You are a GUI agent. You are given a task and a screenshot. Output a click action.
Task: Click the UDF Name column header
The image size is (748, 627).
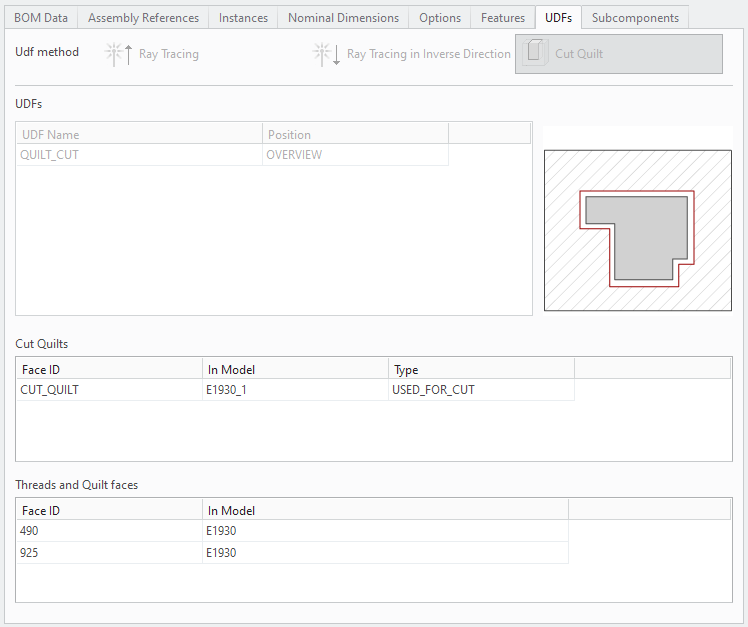pos(139,135)
